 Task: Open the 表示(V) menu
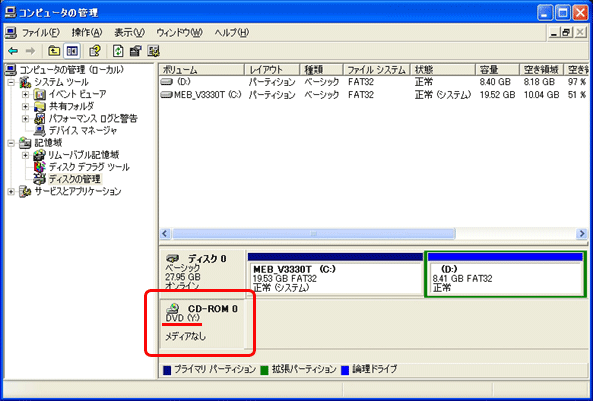[x=130, y=33]
